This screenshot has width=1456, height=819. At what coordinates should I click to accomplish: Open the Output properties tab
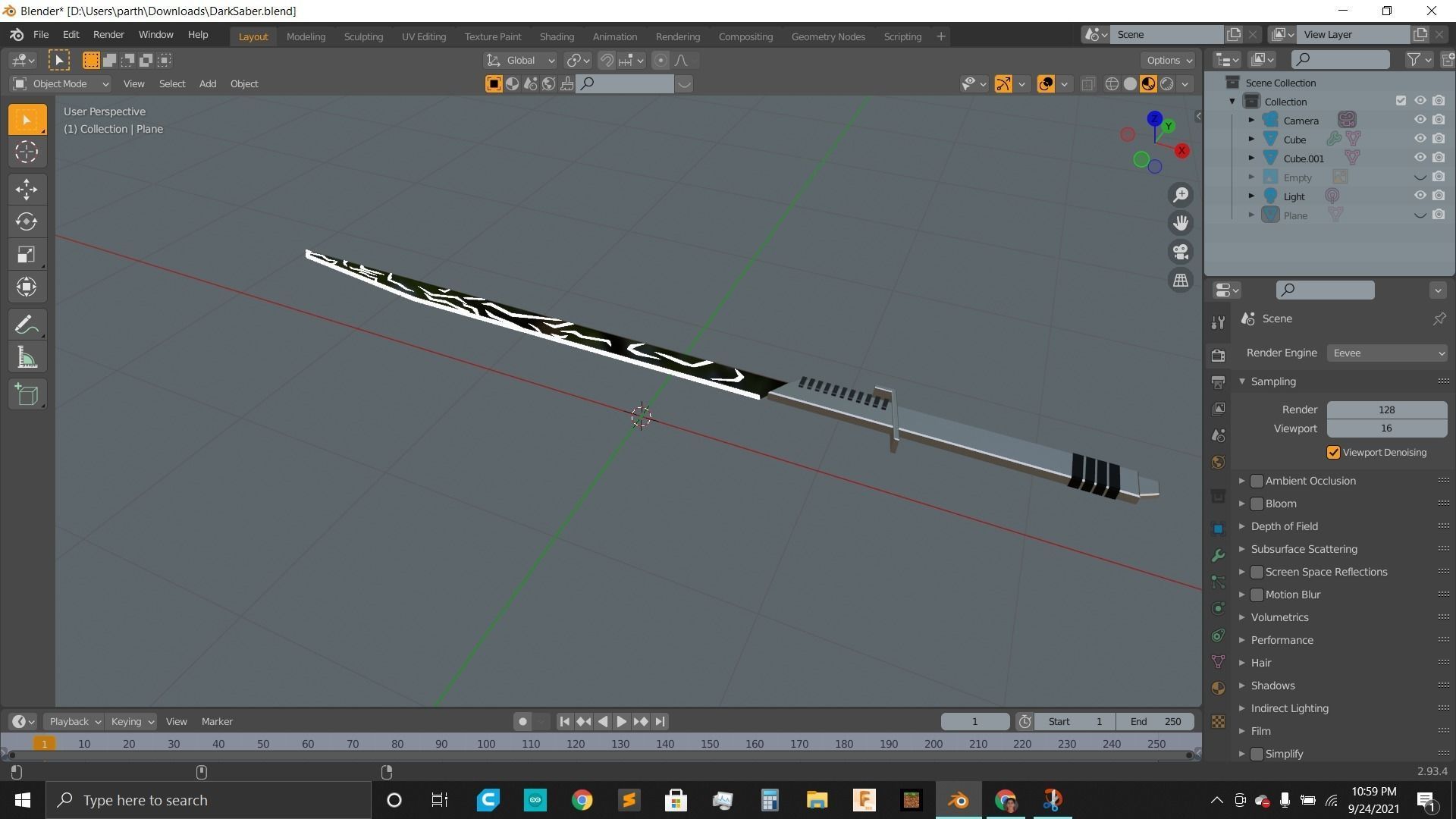click(x=1218, y=382)
